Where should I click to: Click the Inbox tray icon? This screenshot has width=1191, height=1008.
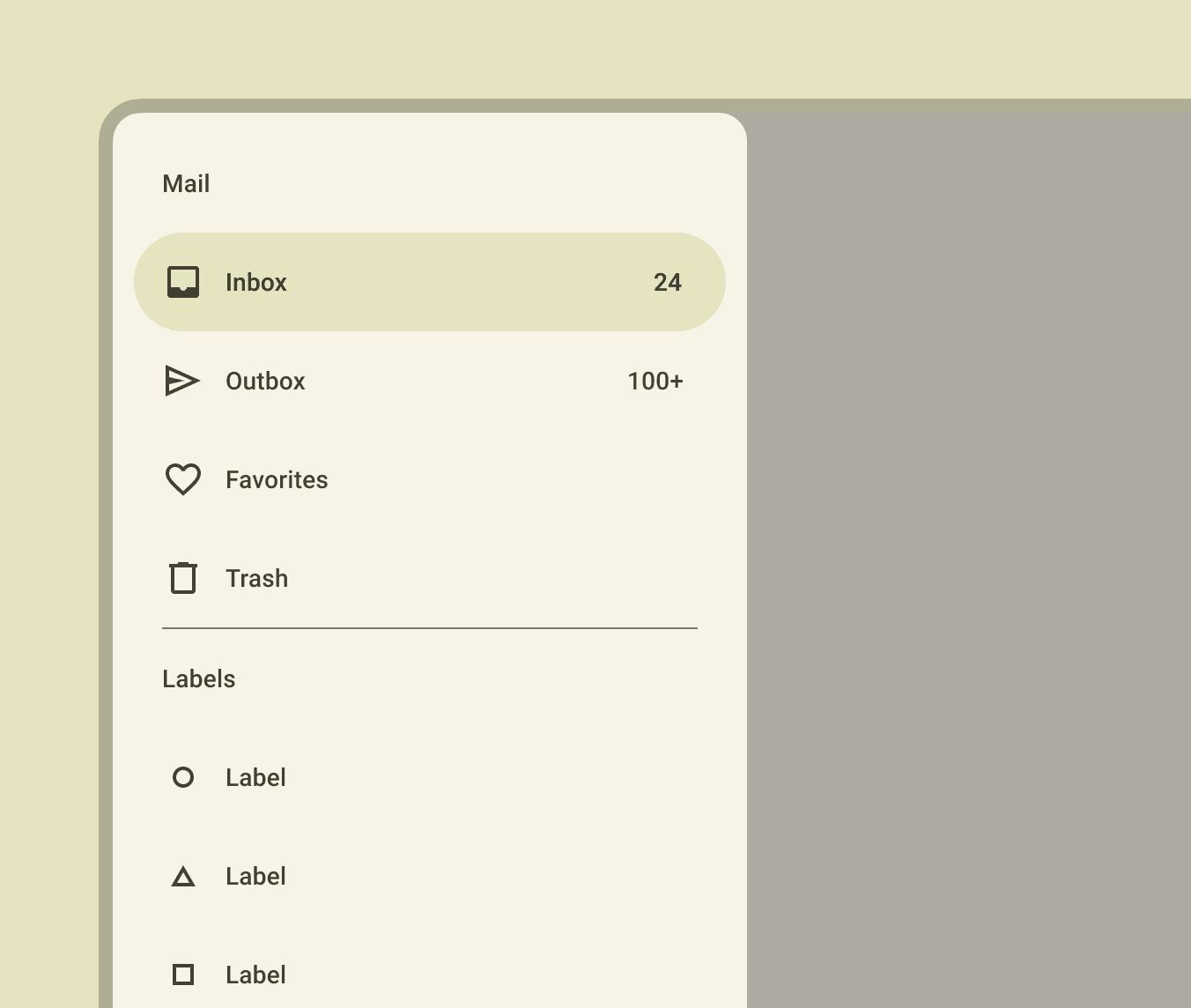pos(183,282)
